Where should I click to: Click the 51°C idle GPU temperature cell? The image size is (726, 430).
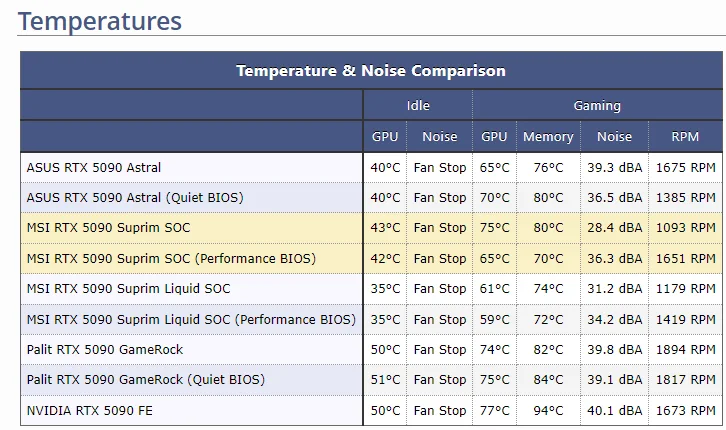coord(385,380)
